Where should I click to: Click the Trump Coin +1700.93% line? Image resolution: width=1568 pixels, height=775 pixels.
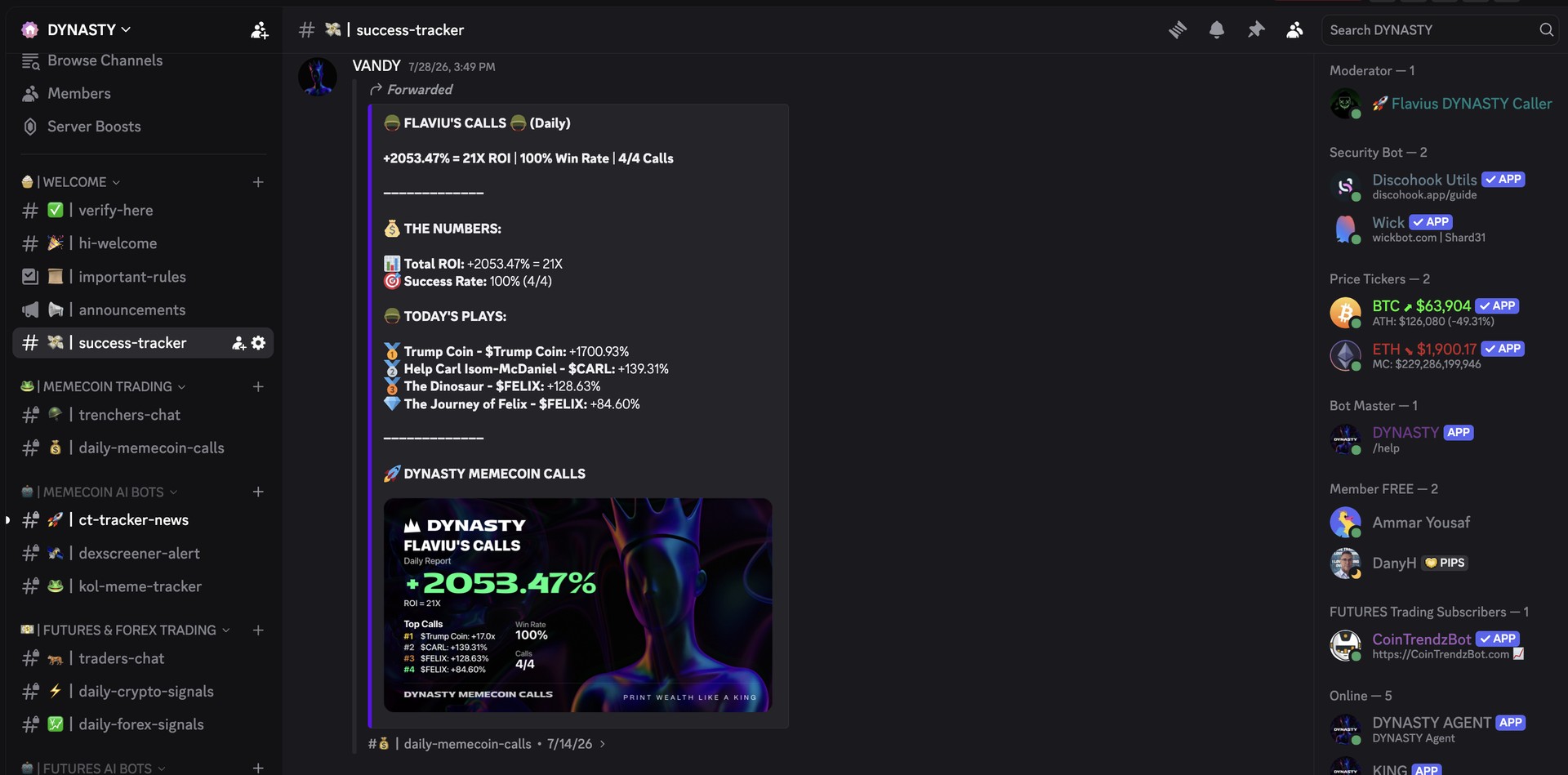coord(506,351)
